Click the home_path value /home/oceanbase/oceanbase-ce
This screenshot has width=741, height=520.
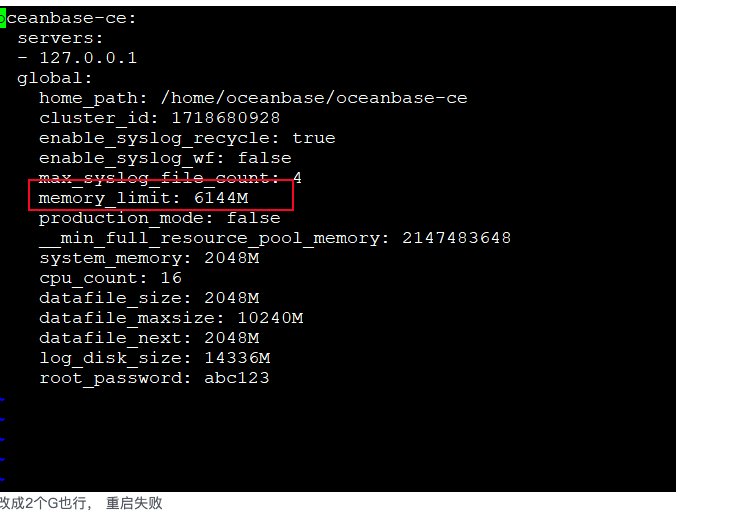pyautogui.click(x=314, y=98)
